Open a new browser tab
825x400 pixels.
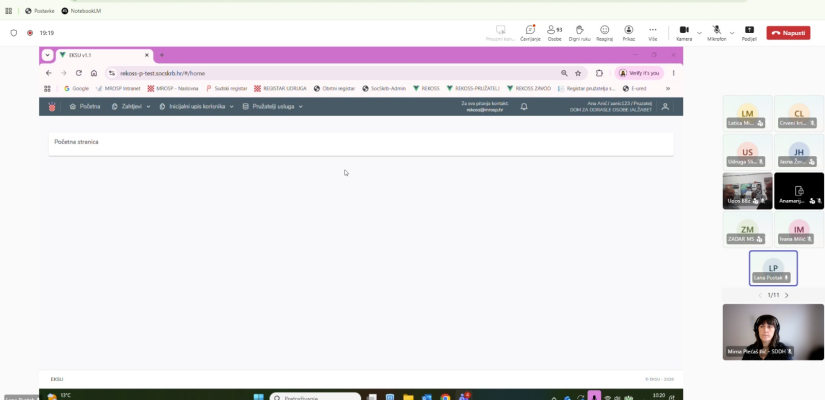coord(162,55)
